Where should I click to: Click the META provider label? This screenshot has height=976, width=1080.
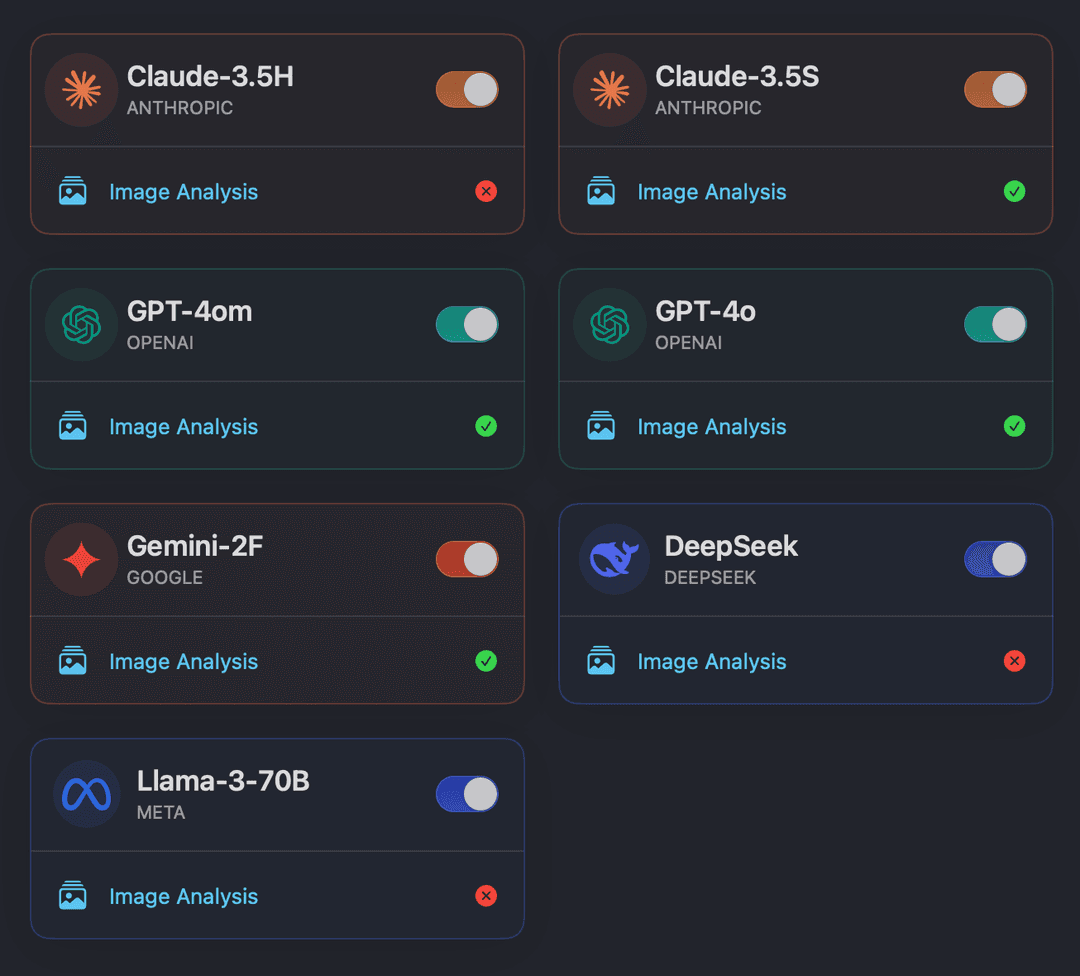pyautogui.click(x=160, y=813)
